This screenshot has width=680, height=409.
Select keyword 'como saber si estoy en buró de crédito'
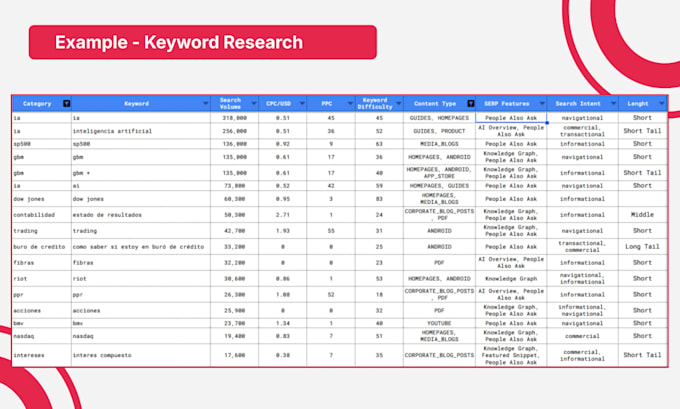click(x=141, y=246)
